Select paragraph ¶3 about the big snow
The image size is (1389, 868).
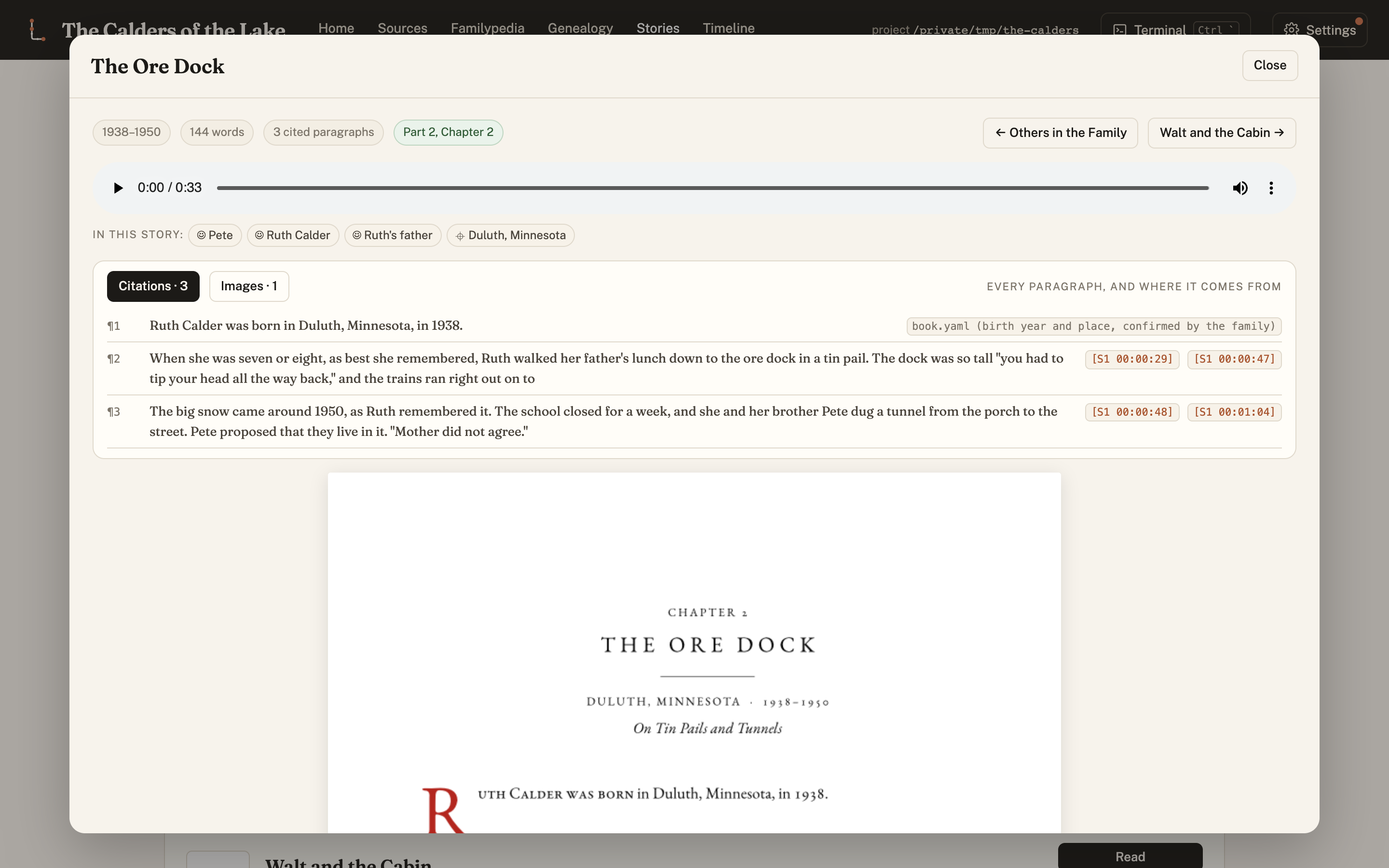pyautogui.click(x=694, y=421)
